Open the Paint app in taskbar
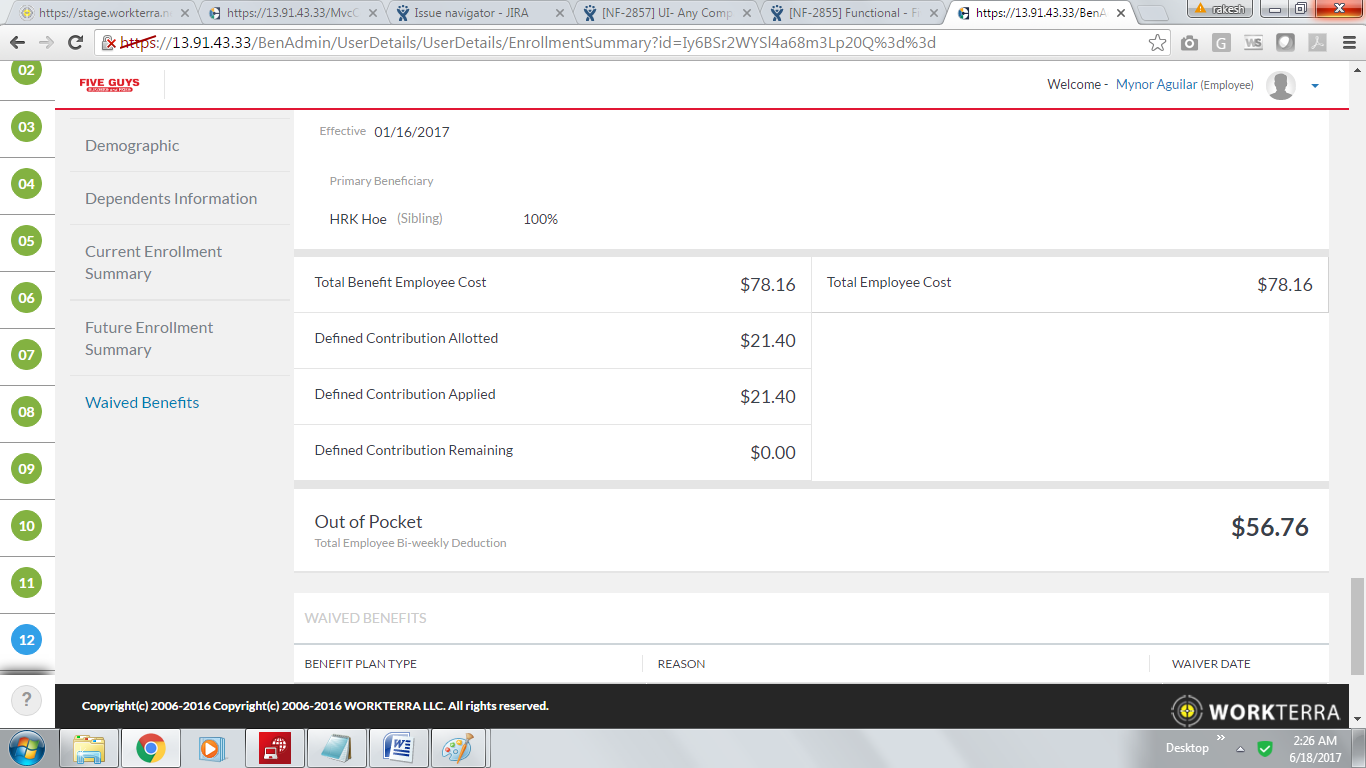The height and width of the screenshot is (768, 1366). point(459,748)
